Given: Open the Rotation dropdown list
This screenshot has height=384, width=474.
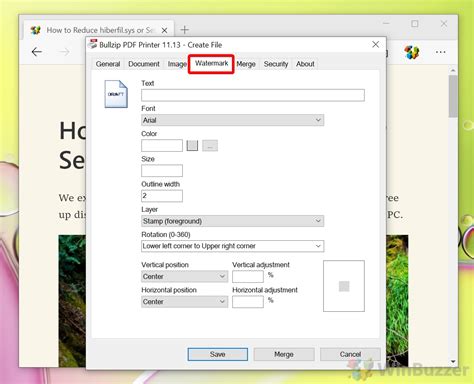Looking at the screenshot, I should [232, 246].
